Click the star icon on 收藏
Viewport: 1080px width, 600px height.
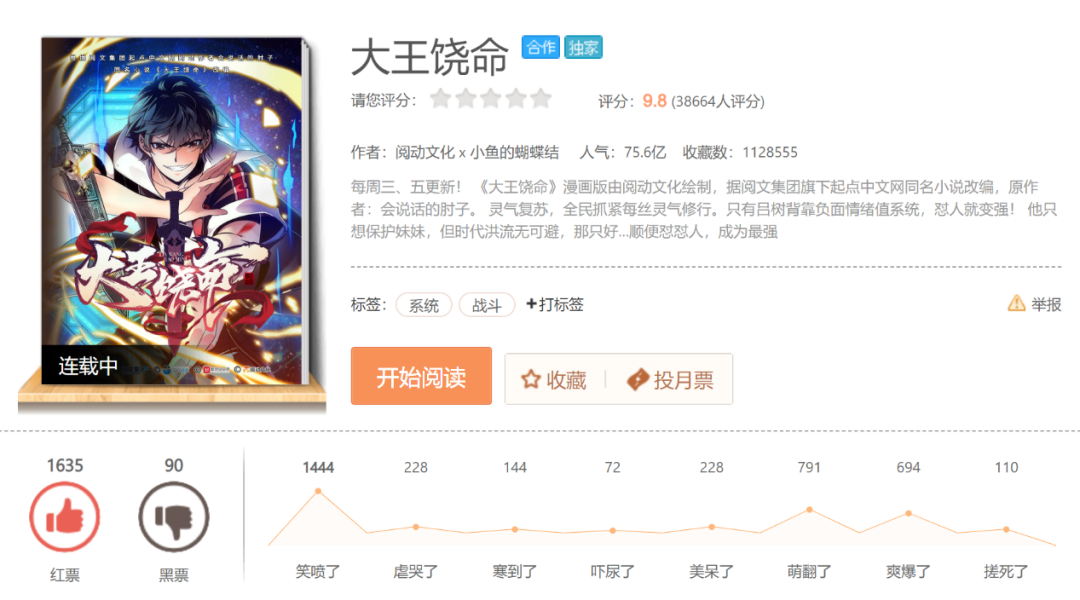click(530, 380)
